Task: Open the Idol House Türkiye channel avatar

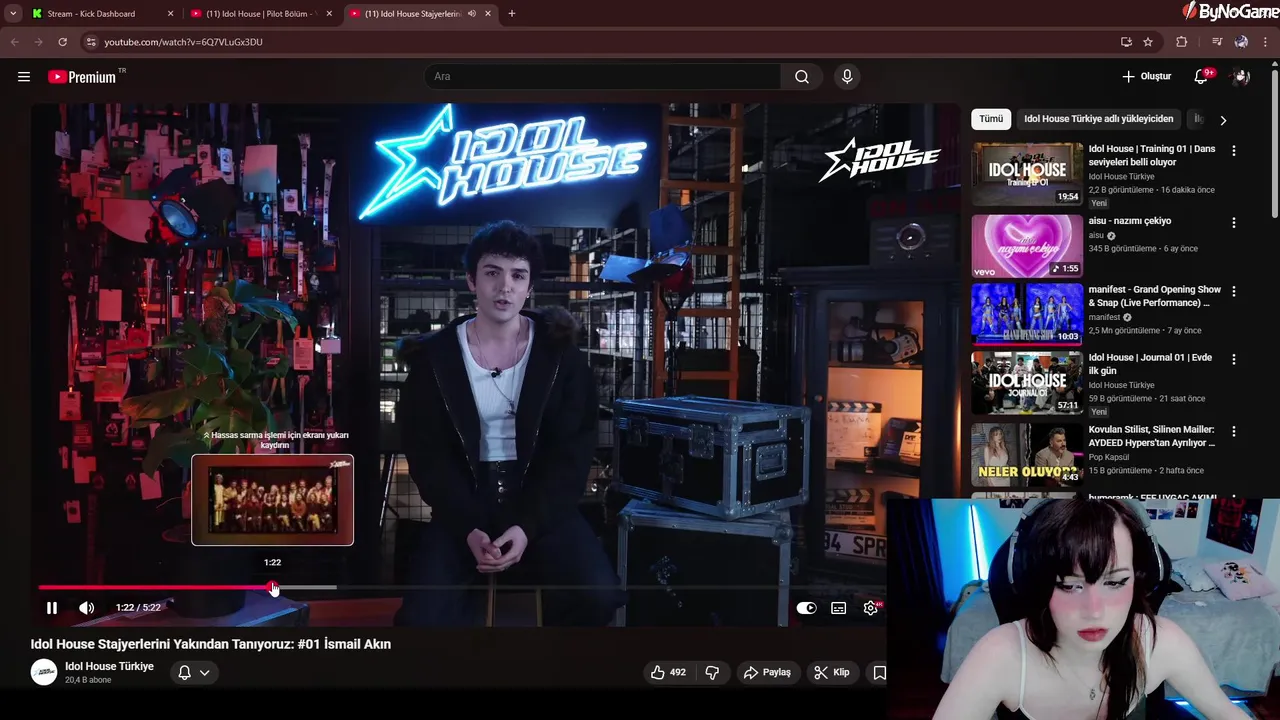Action: tap(44, 672)
